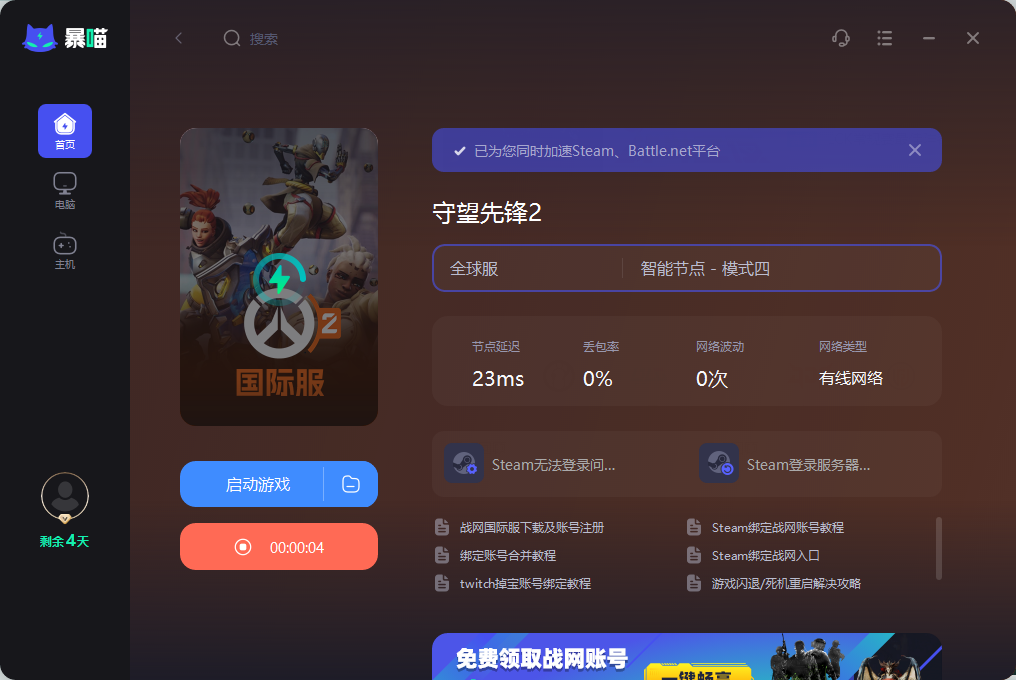Open 游戏闪退/死机重启解决攻略 guide
The height and width of the screenshot is (680, 1016).
pyautogui.click(x=786, y=583)
